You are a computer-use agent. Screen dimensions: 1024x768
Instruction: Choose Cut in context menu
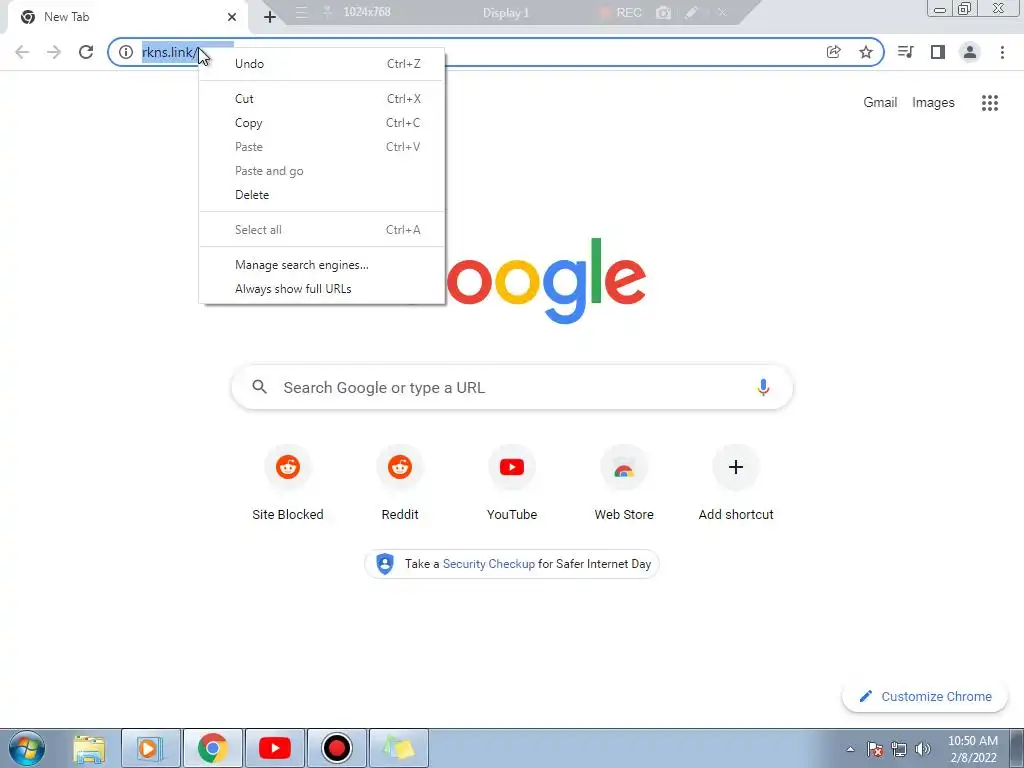322,99
